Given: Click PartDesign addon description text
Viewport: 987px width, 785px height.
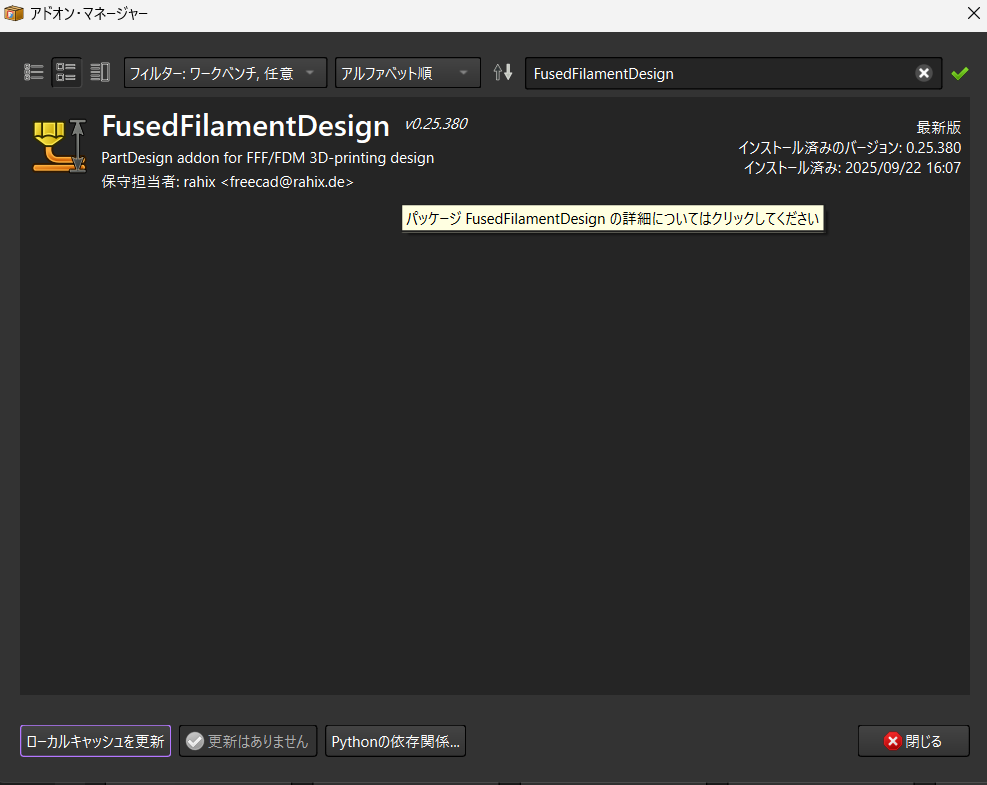Looking at the screenshot, I should coord(268,157).
